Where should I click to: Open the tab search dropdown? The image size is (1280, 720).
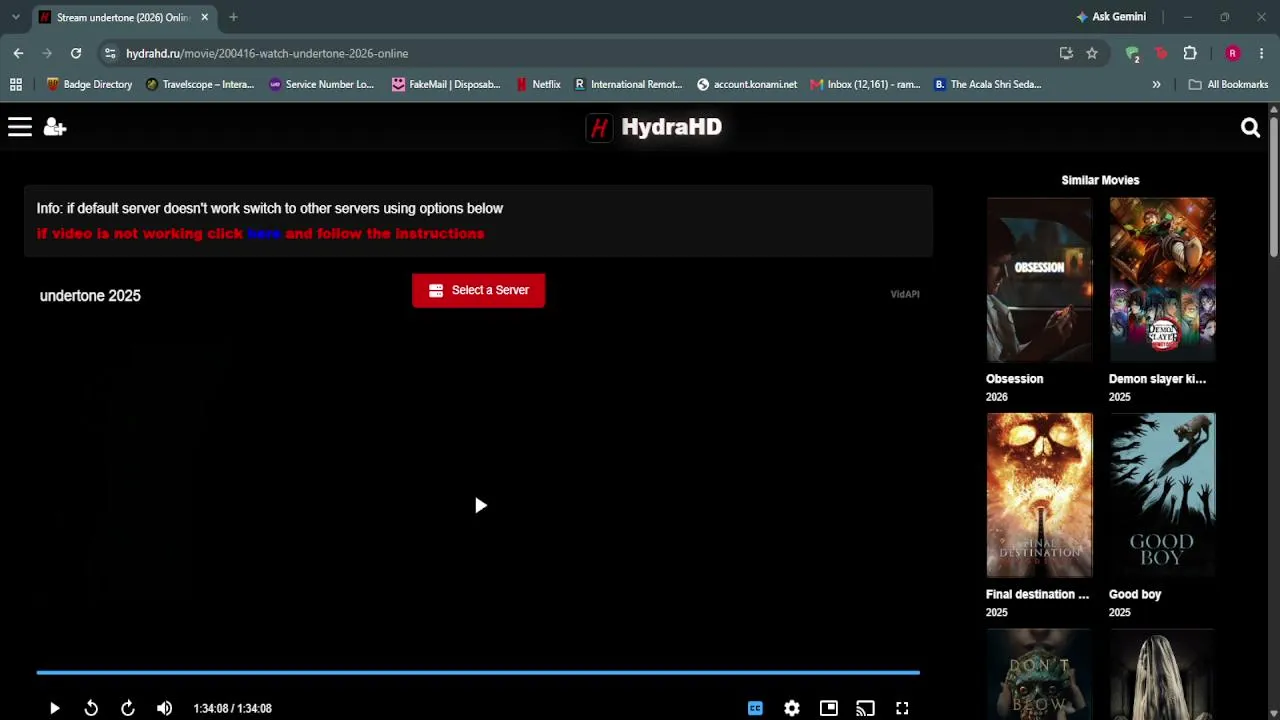pyautogui.click(x=15, y=17)
